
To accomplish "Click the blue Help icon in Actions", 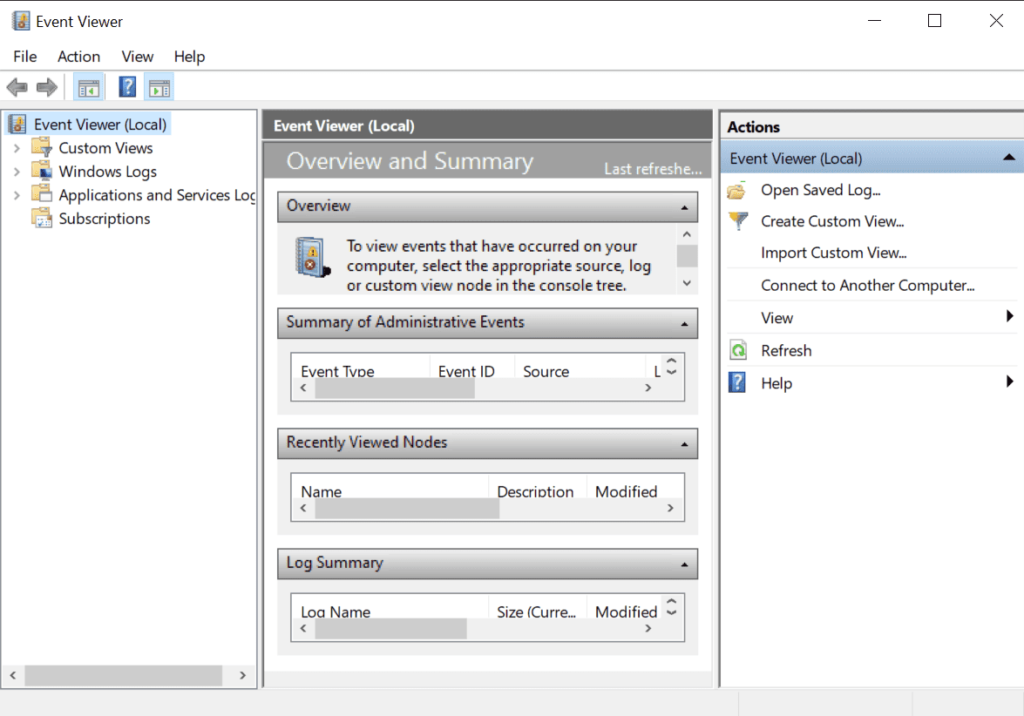I will [737, 382].
